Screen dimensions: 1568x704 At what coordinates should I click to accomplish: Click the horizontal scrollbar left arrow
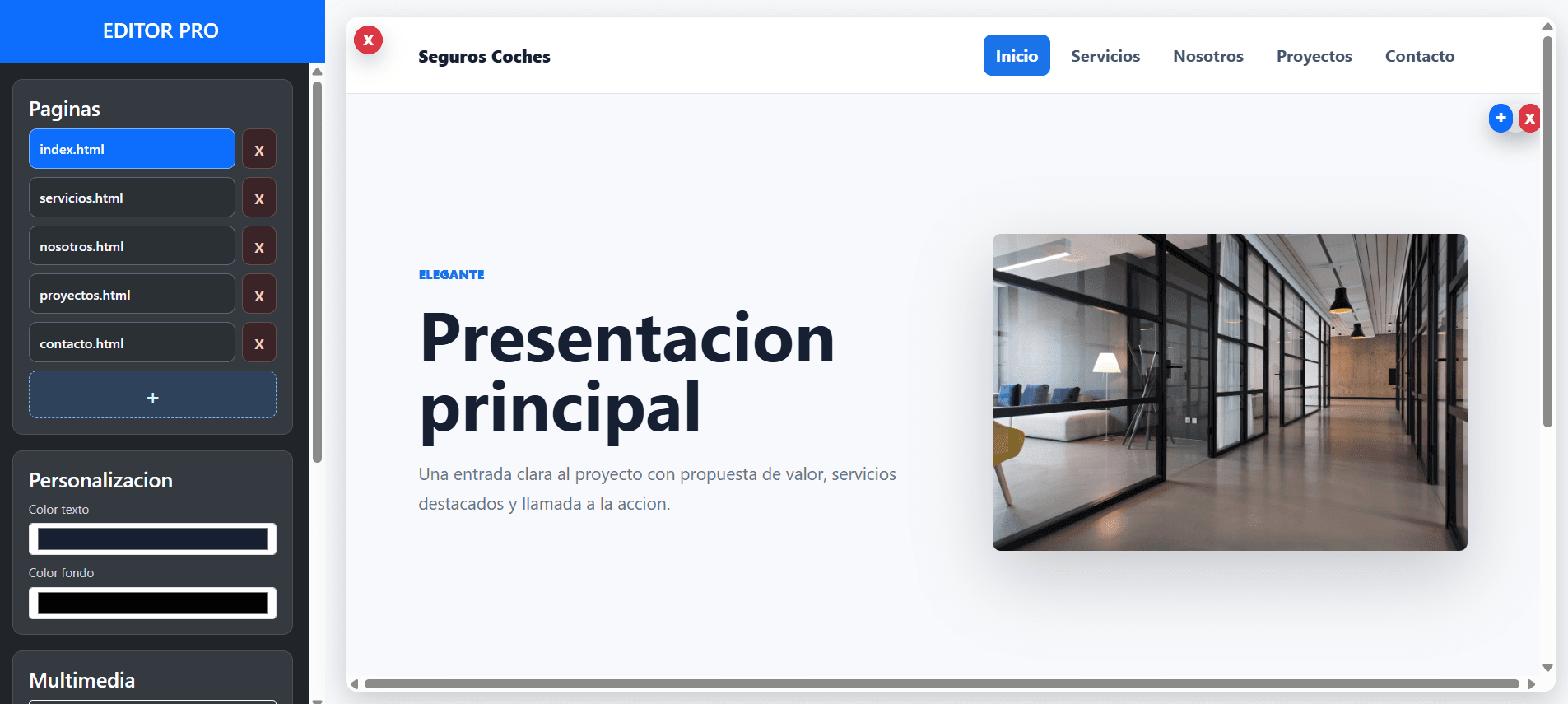pos(354,684)
